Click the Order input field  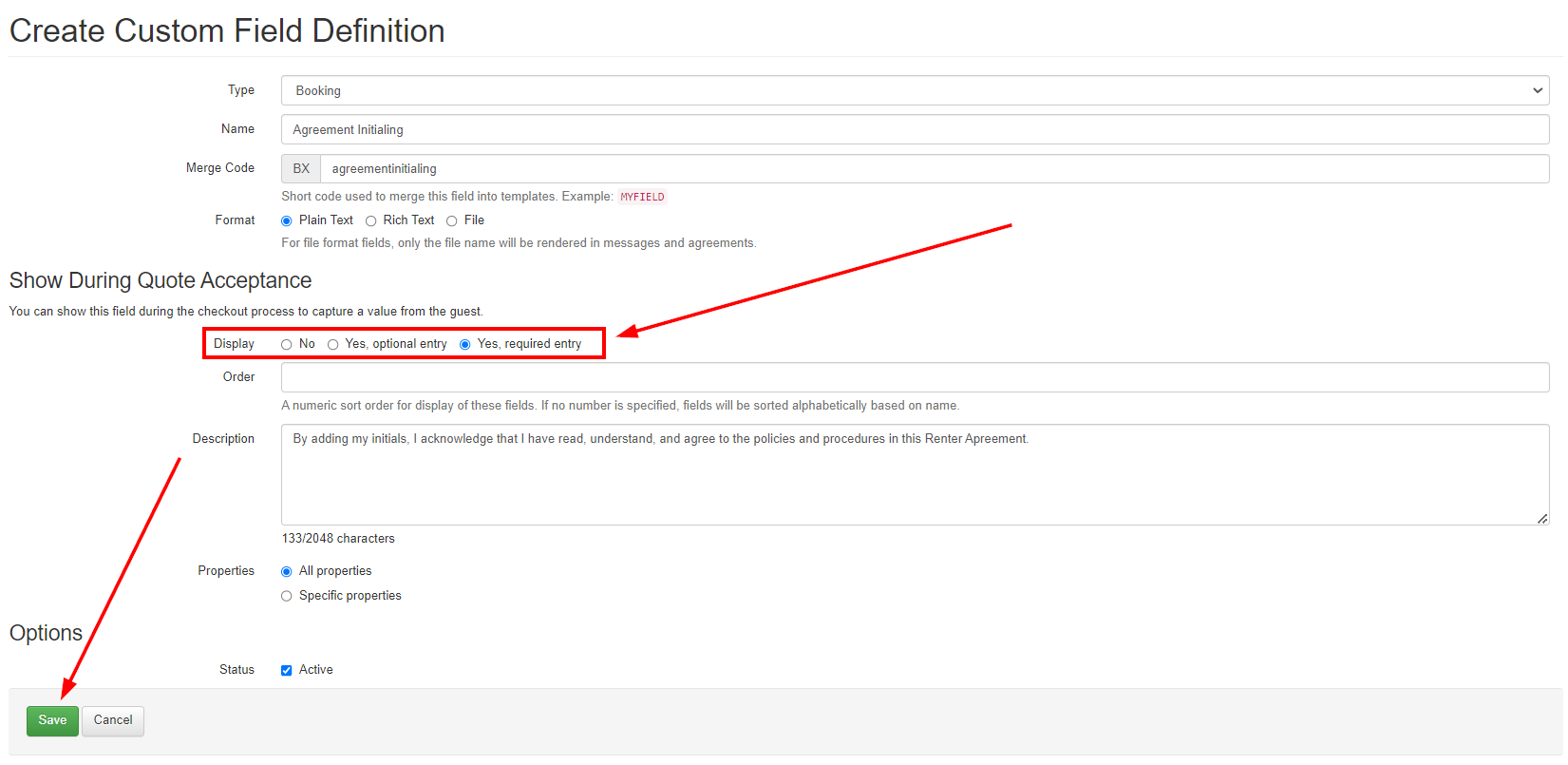coord(914,377)
